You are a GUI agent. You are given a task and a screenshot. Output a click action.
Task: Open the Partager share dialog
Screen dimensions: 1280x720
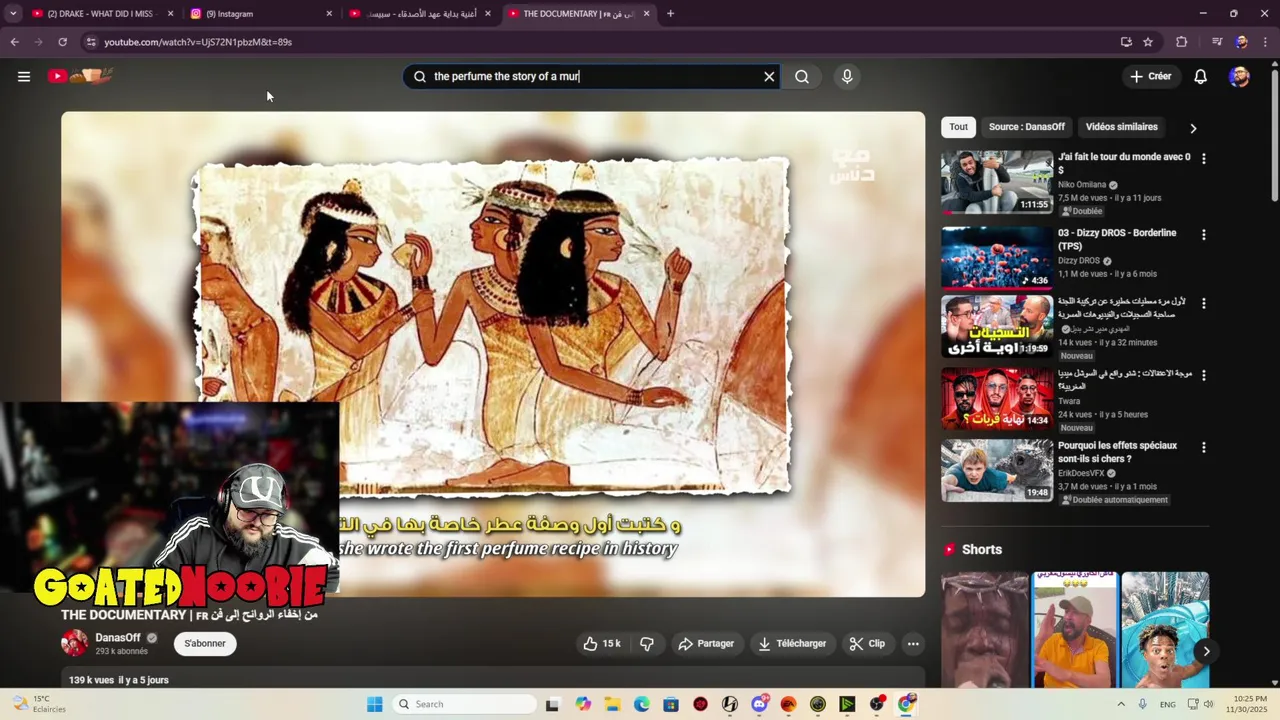[x=706, y=643]
